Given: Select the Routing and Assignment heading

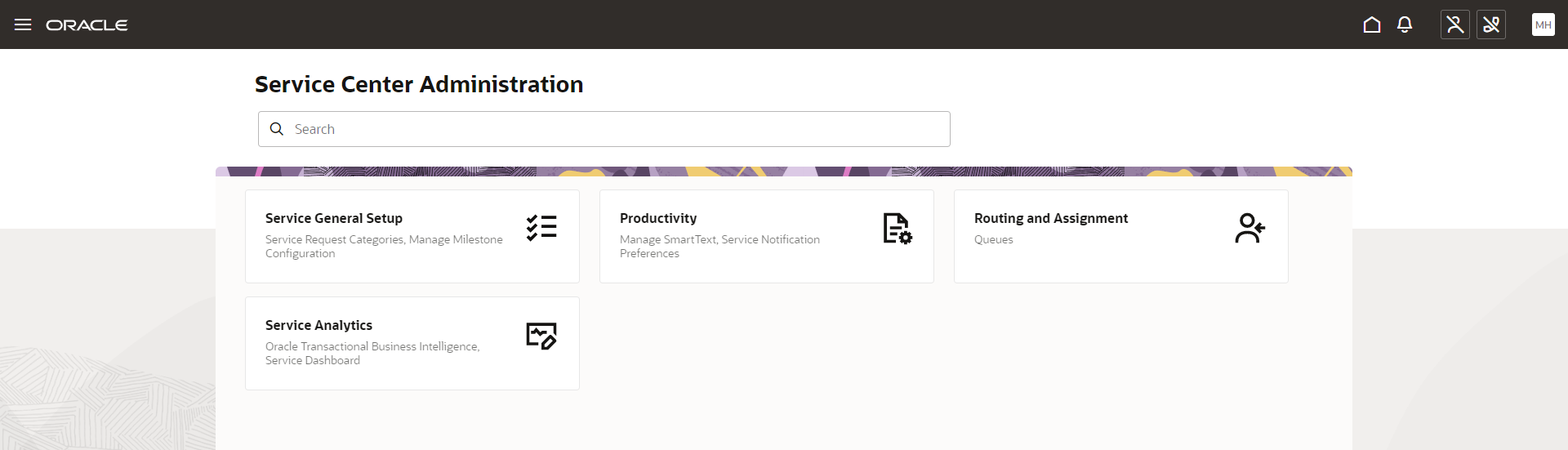Looking at the screenshot, I should 1051,218.
